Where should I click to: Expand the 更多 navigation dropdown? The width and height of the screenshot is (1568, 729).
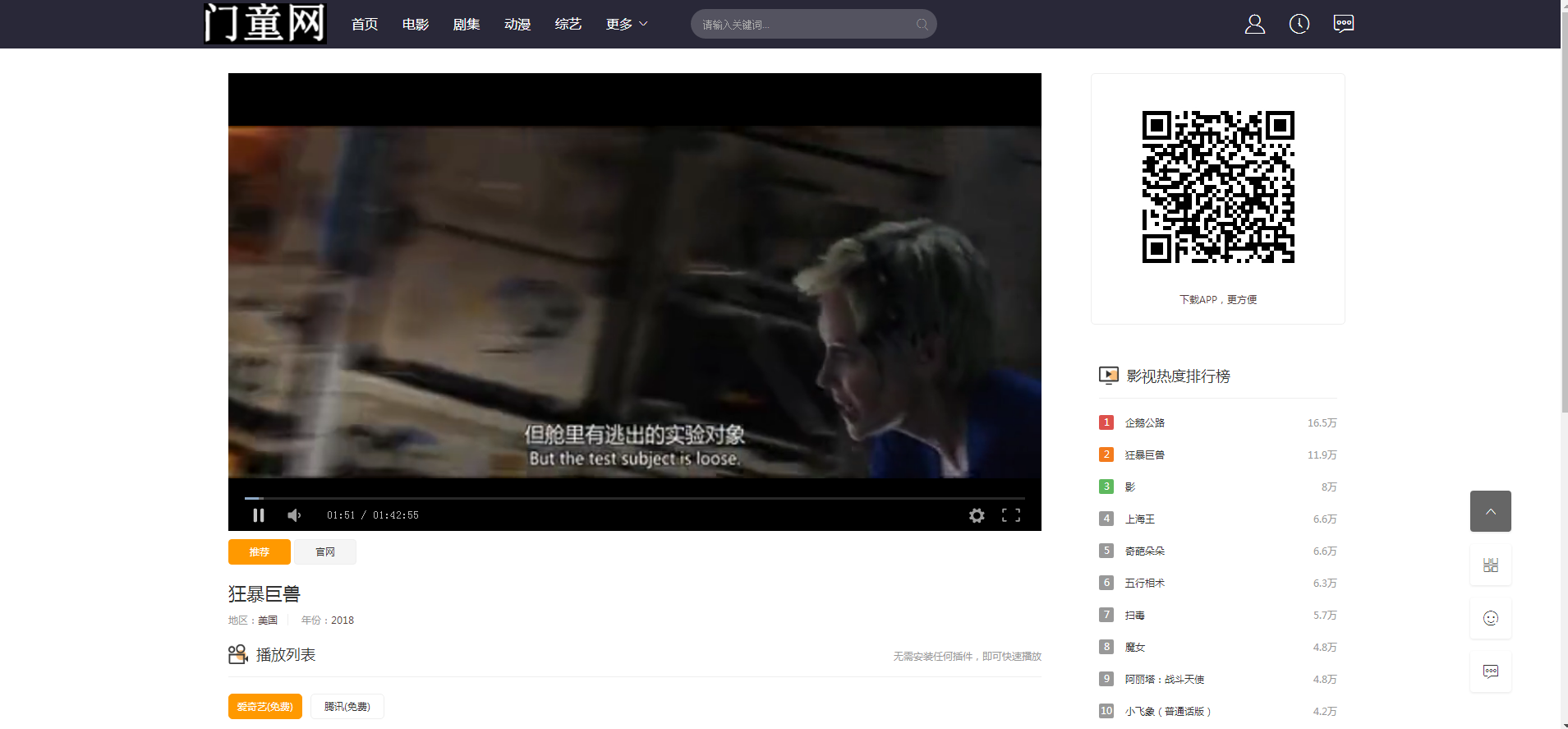[627, 25]
